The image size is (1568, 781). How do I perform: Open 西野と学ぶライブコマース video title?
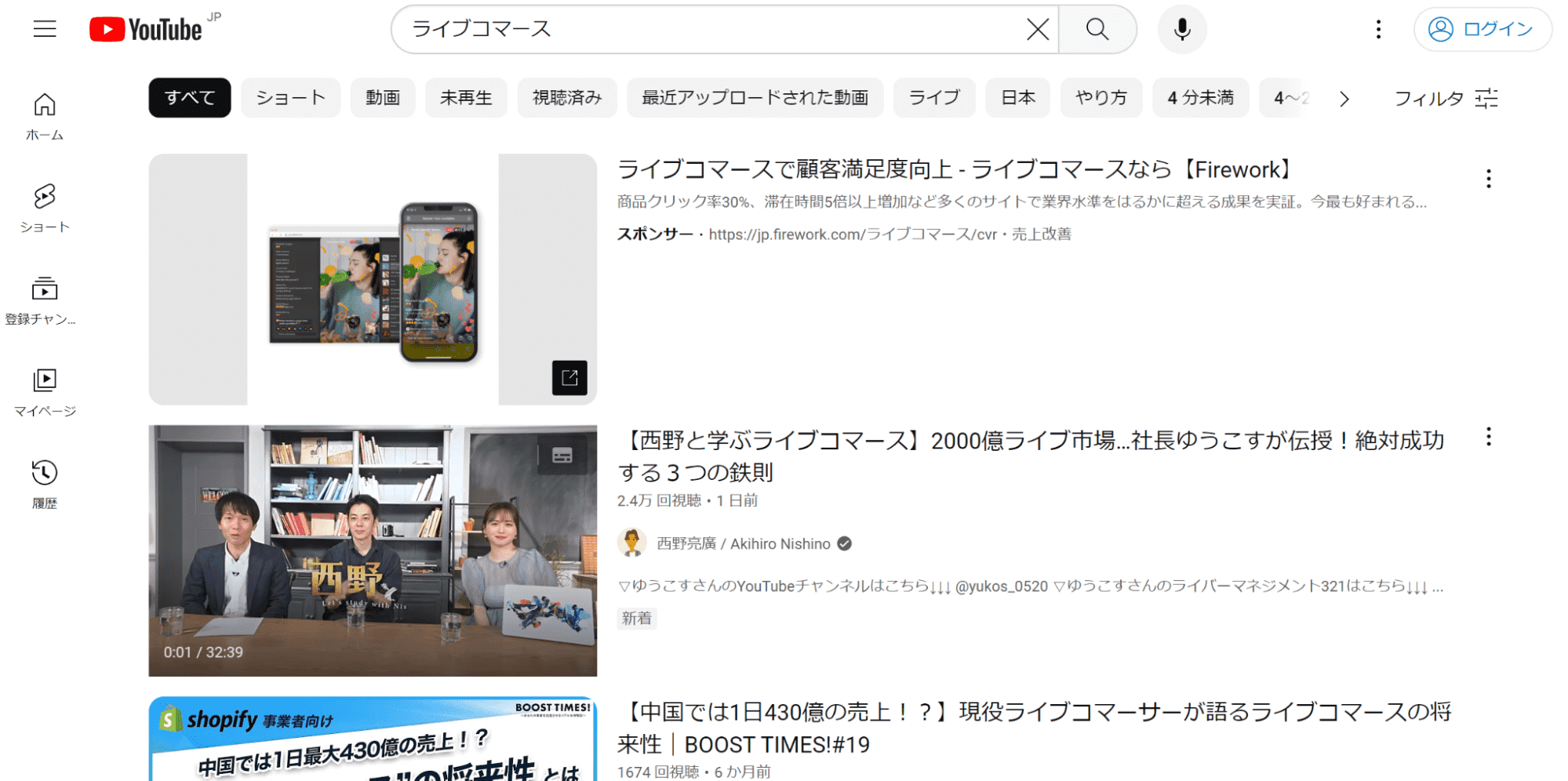(x=1031, y=456)
